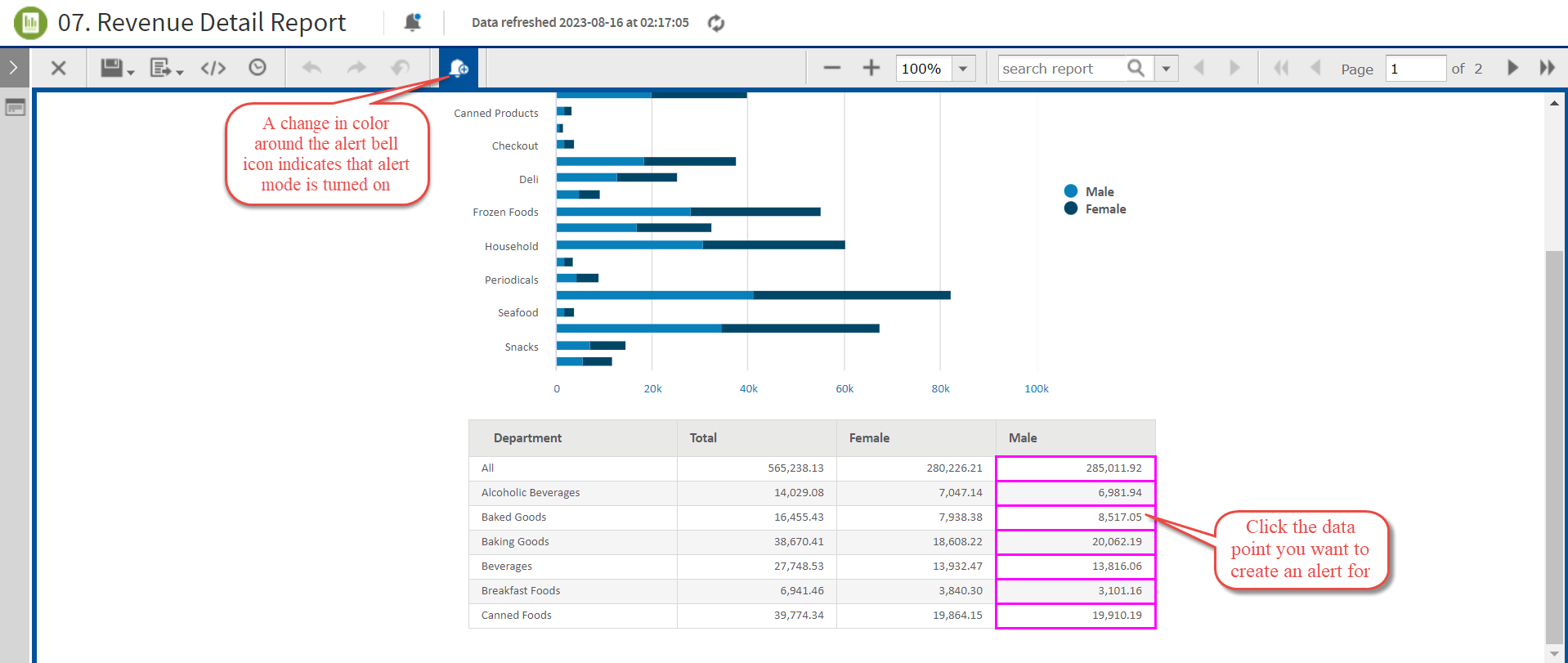Toggle the Male legend item
This screenshot has height=663, width=1568.
[x=1089, y=191]
